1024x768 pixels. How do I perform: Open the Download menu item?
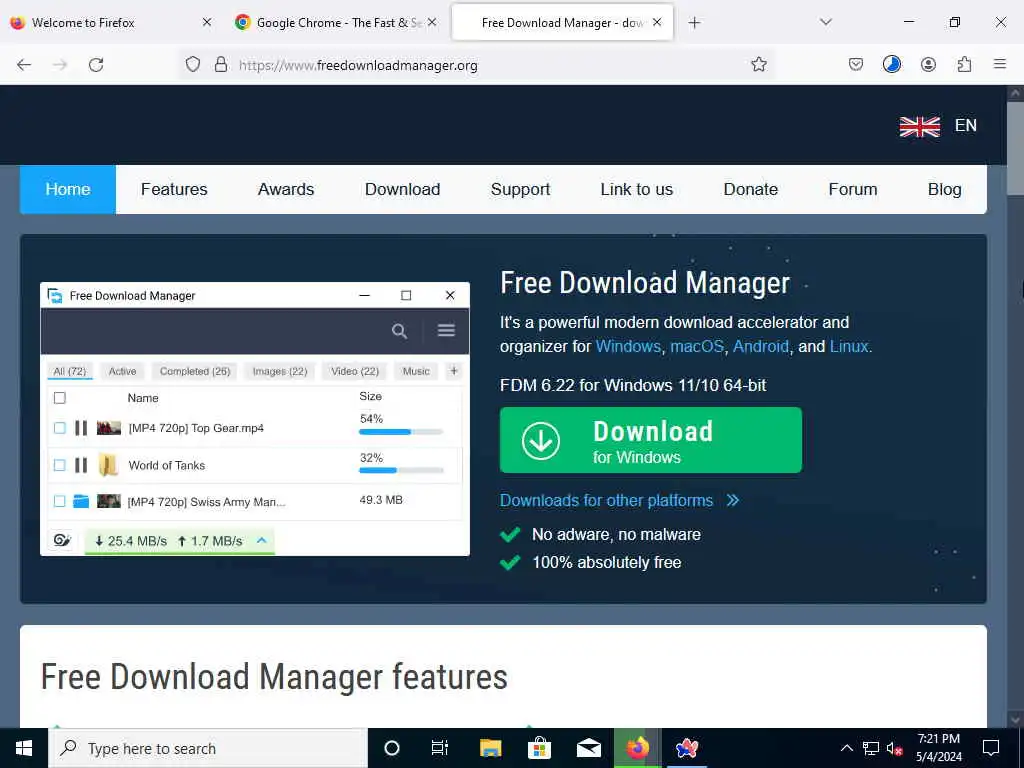click(x=402, y=189)
